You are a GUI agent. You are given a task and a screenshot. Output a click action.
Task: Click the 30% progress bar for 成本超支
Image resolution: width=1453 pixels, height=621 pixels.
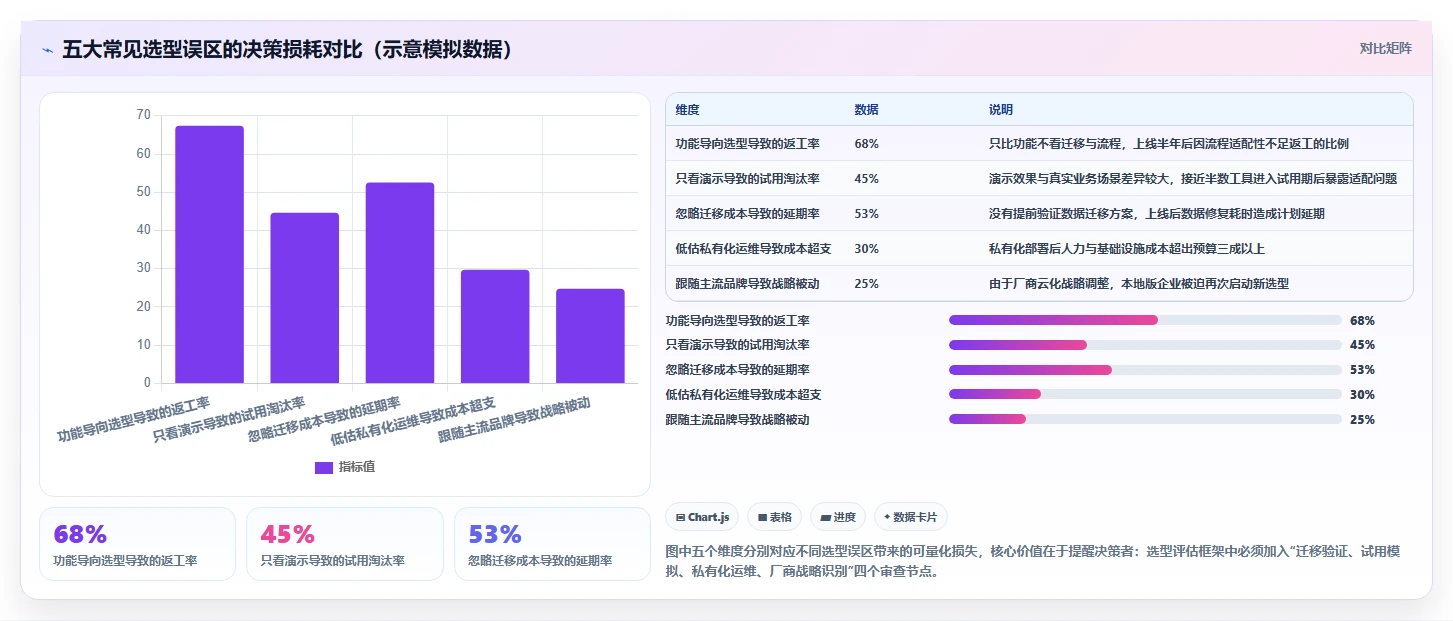1145,395
